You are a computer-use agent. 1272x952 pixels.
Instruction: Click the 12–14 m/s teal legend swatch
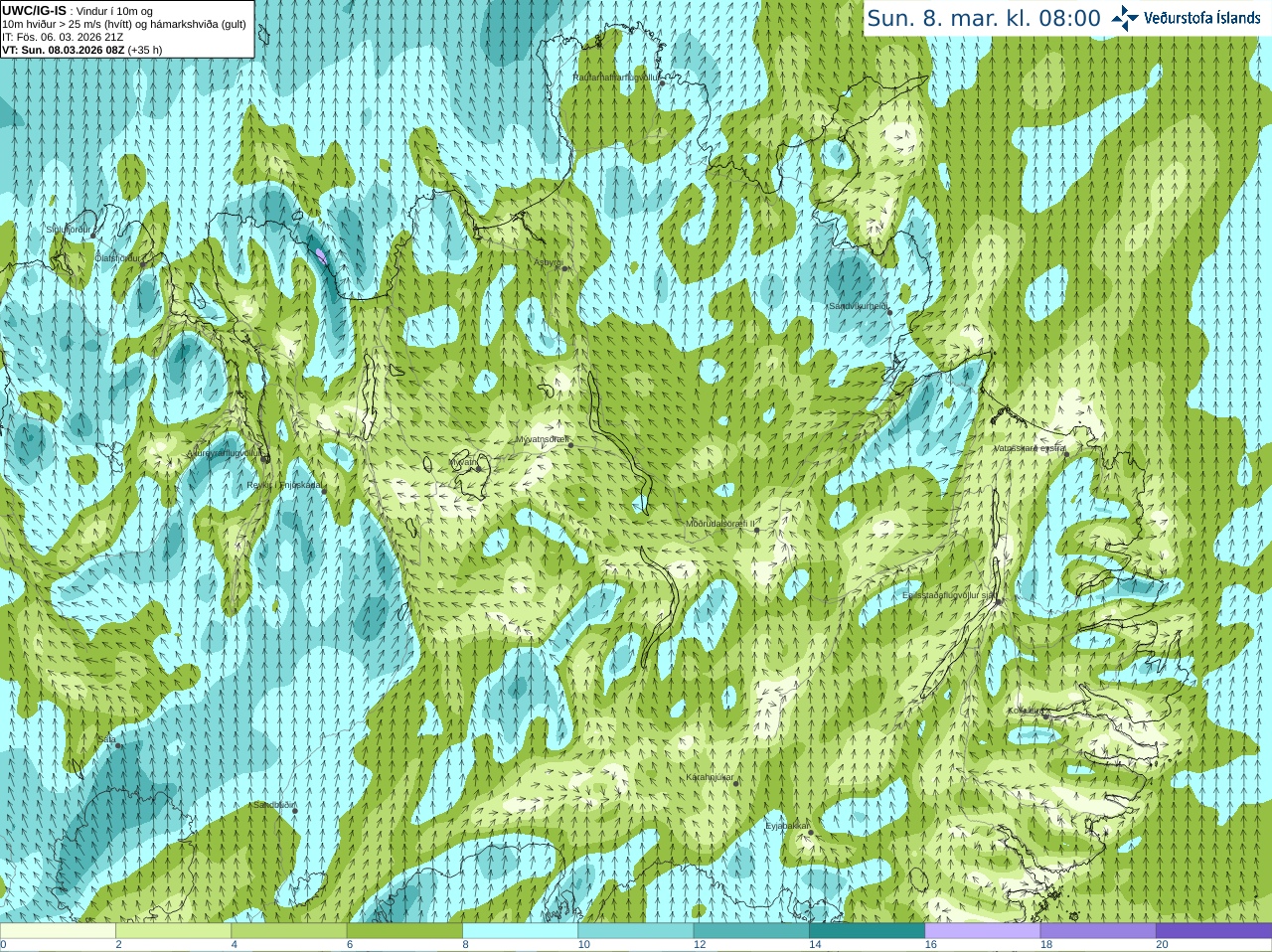[x=751, y=931]
